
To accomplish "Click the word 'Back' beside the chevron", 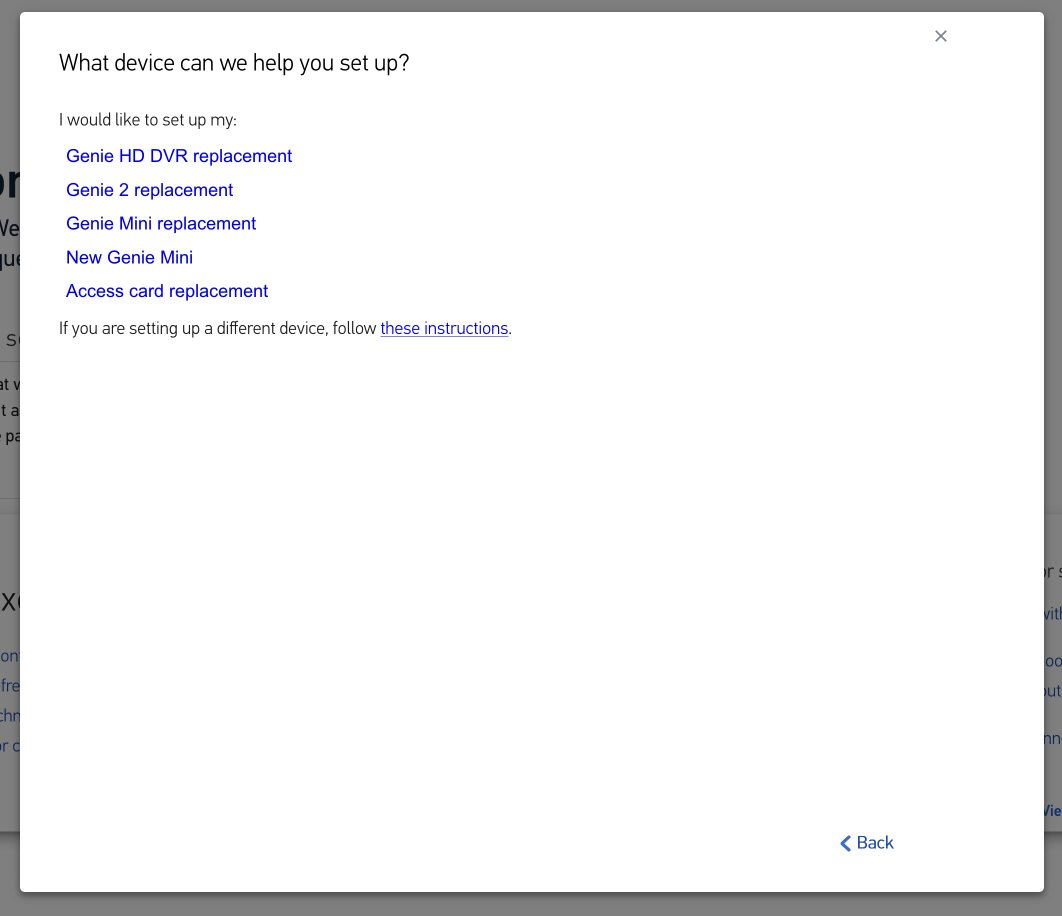I will point(875,843).
